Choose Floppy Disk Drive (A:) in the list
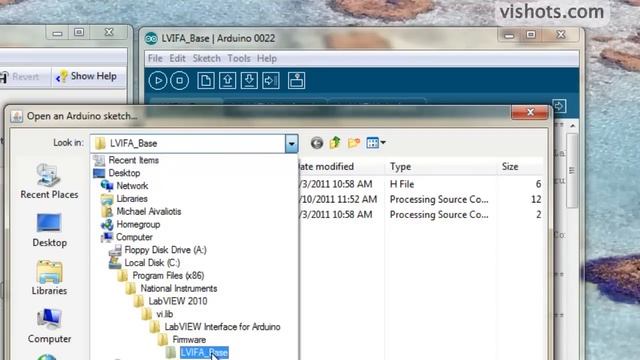 [x=165, y=250]
